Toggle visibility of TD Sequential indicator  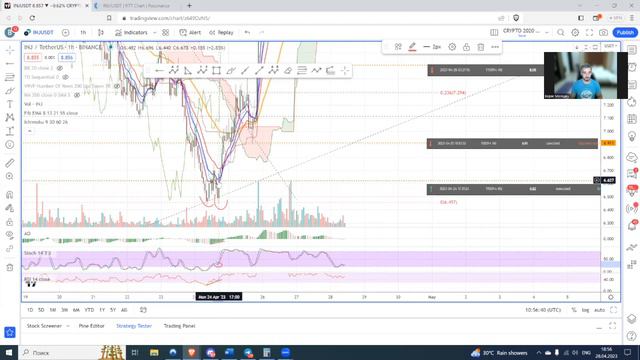[65, 77]
